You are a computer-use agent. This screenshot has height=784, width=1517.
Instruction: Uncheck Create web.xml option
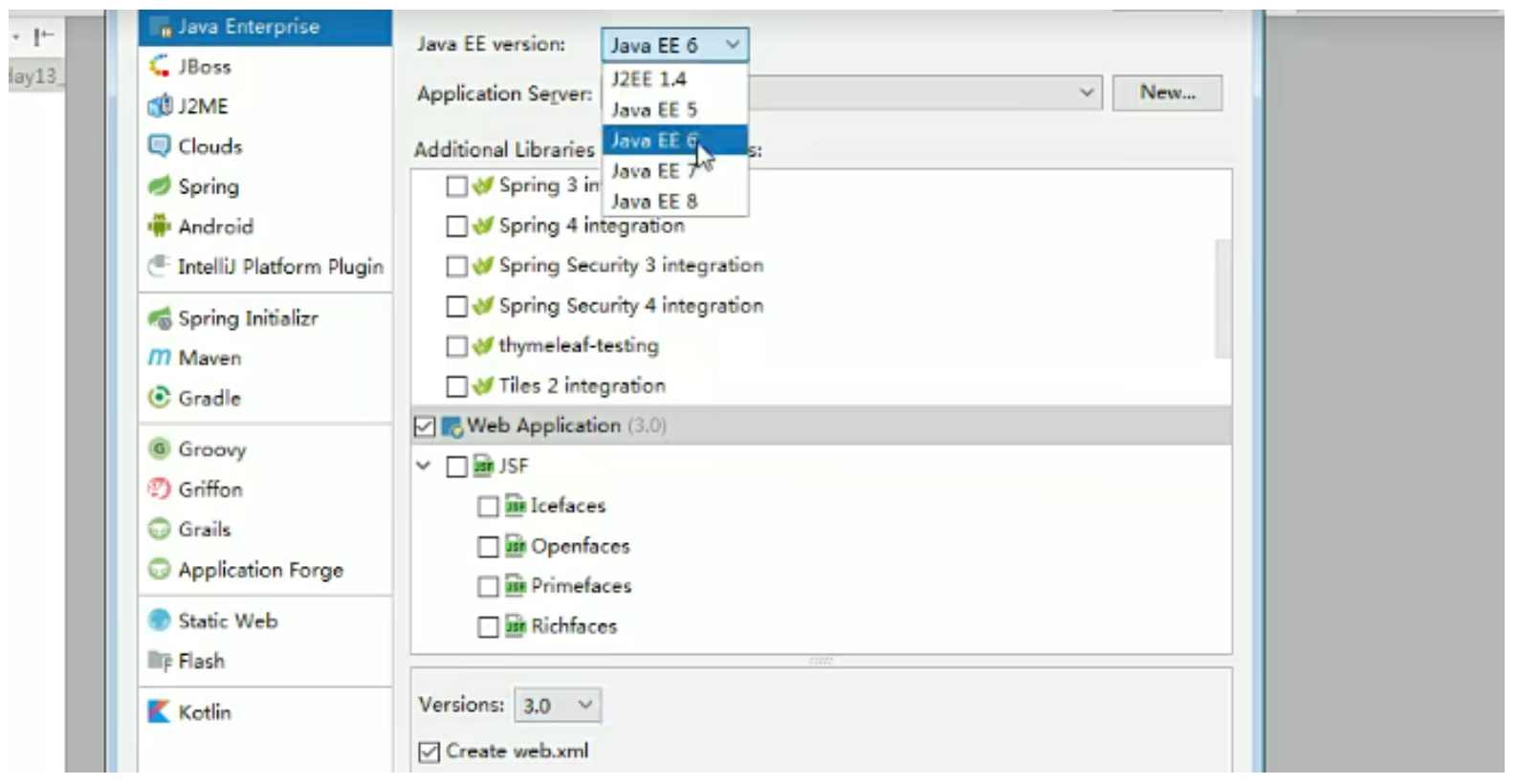pos(429,752)
